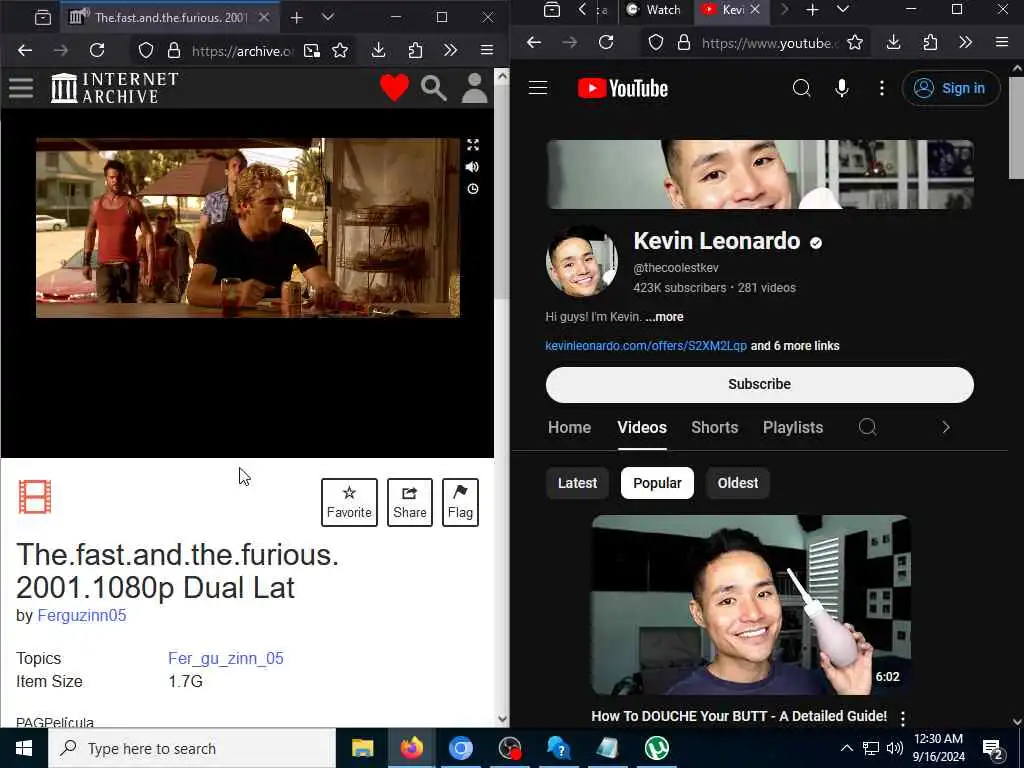1024x768 pixels.
Task: Open channel Playlists tab
Action: click(x=793, y=428)
